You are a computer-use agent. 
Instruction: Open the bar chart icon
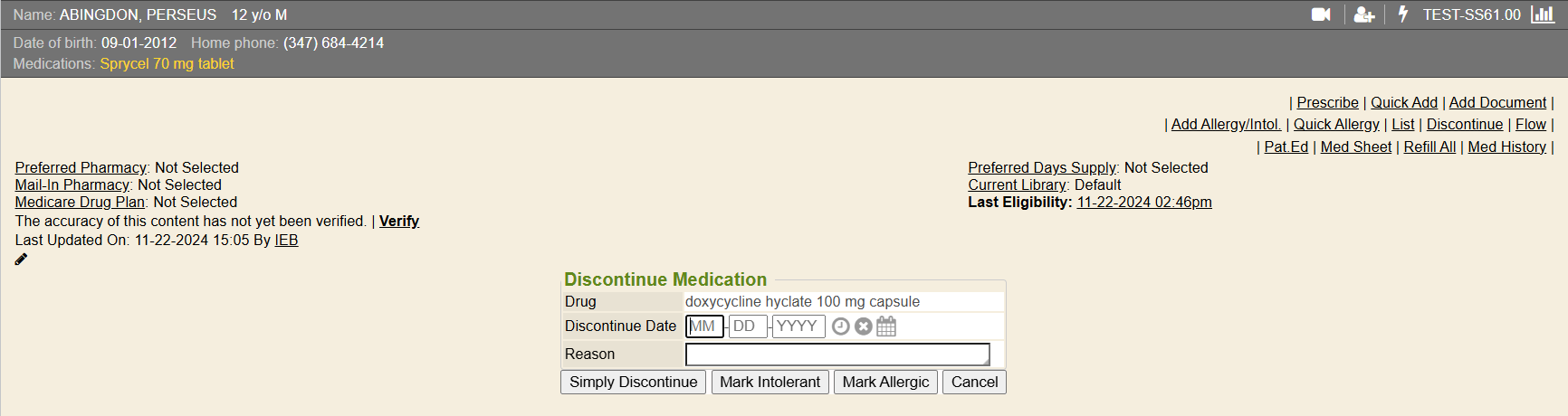(x=1543, y=14)
